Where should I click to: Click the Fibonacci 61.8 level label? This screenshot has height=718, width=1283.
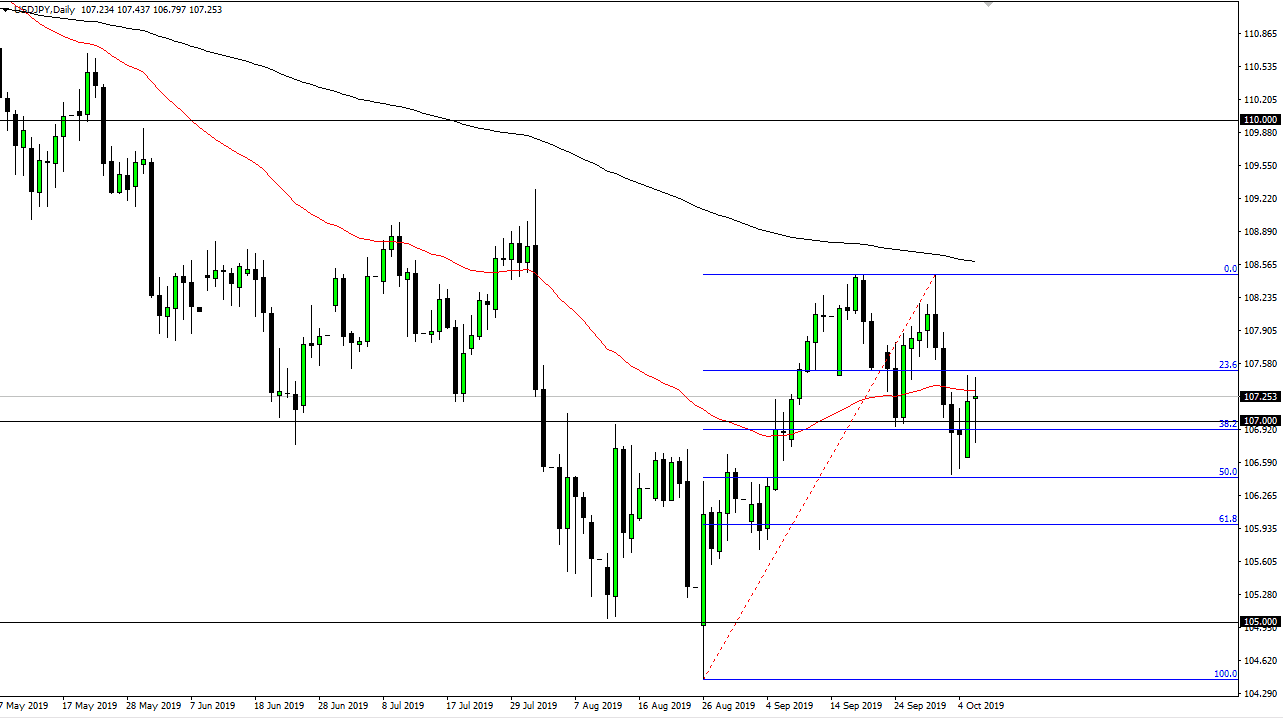tap(1229, 519)
